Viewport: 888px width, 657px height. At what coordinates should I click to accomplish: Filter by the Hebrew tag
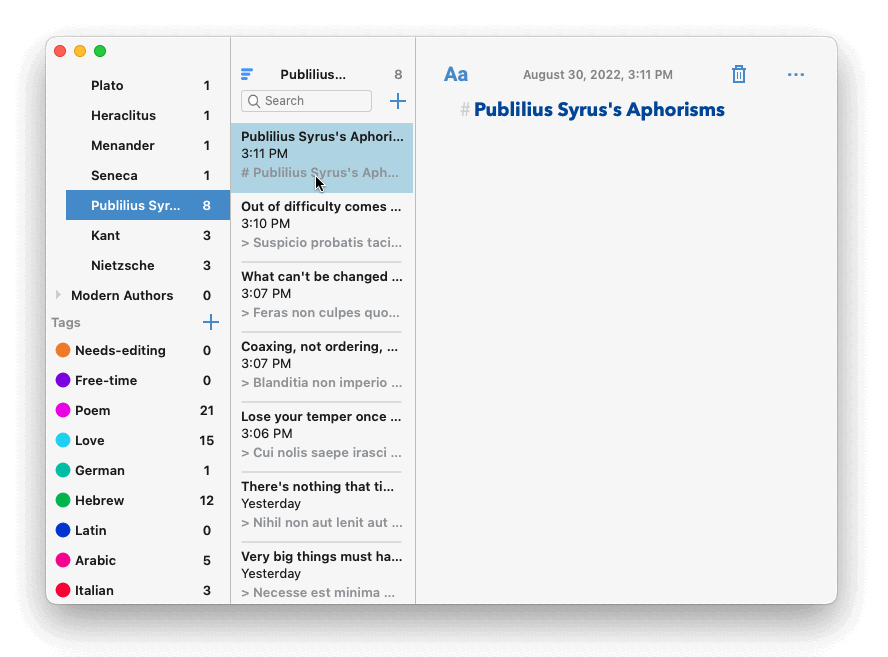[x=138, y=500]
